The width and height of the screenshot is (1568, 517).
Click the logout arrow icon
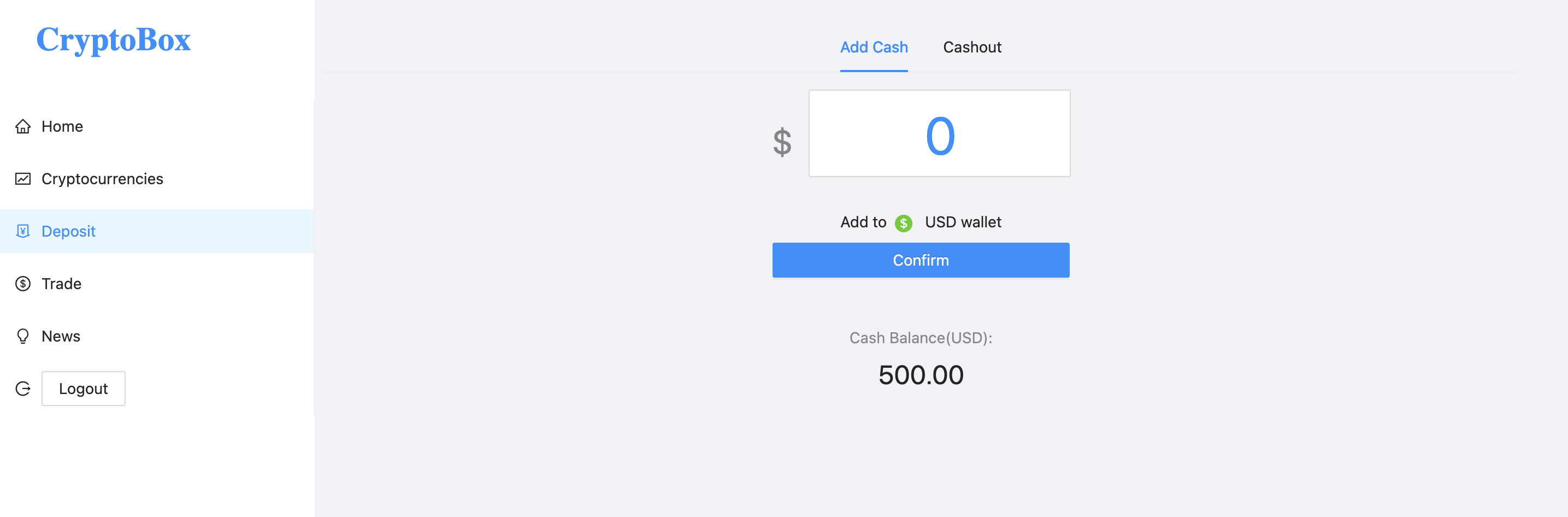point(23,389)
